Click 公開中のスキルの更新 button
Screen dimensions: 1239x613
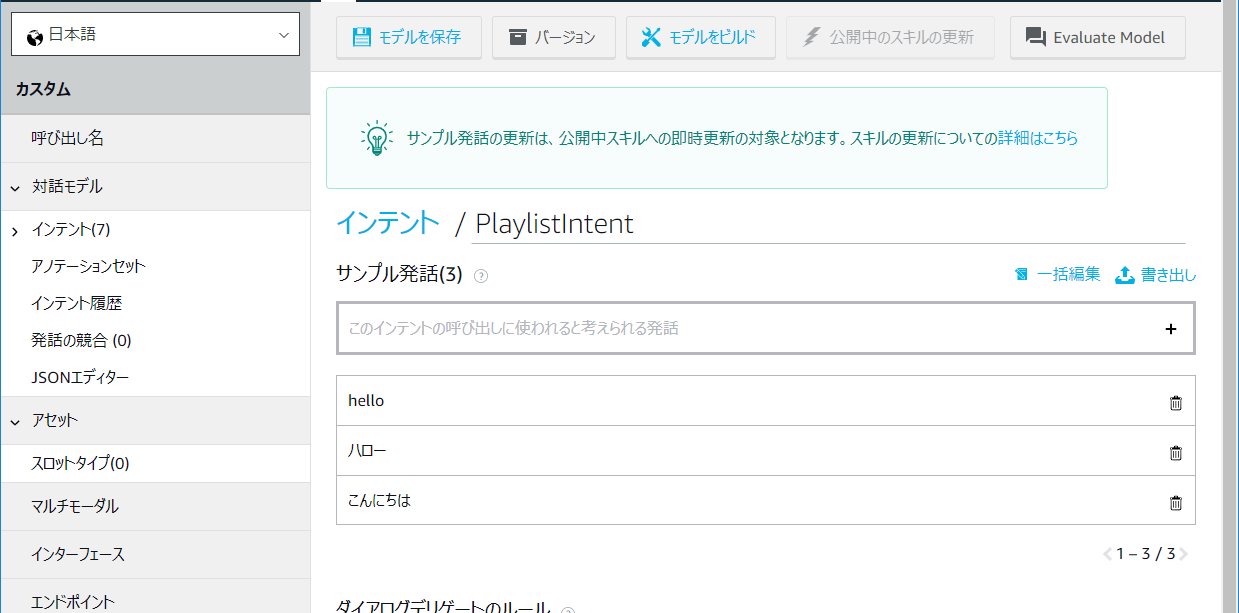coord(889,38)
